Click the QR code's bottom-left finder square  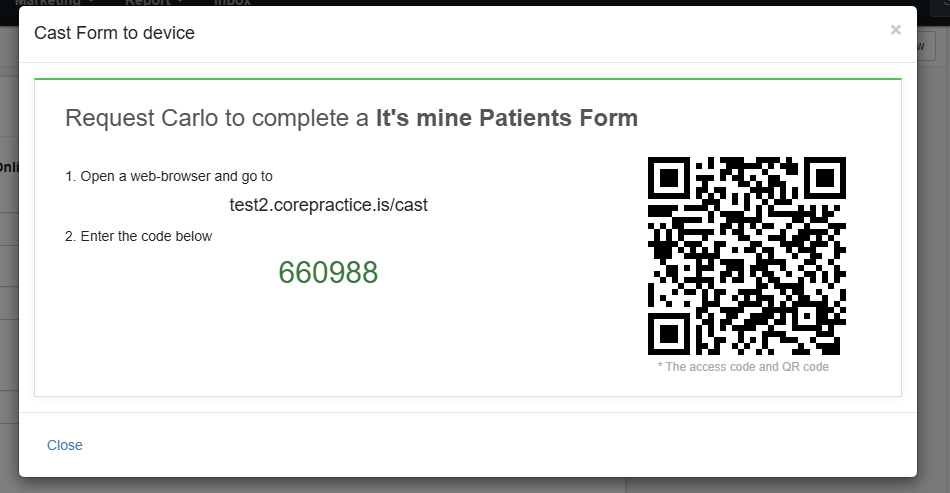click(669, 334)
